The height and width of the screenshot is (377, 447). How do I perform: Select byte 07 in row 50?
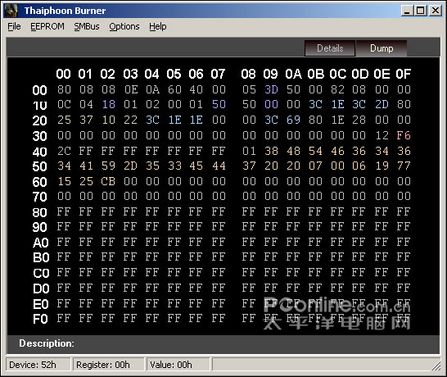(x=315, y=166)
